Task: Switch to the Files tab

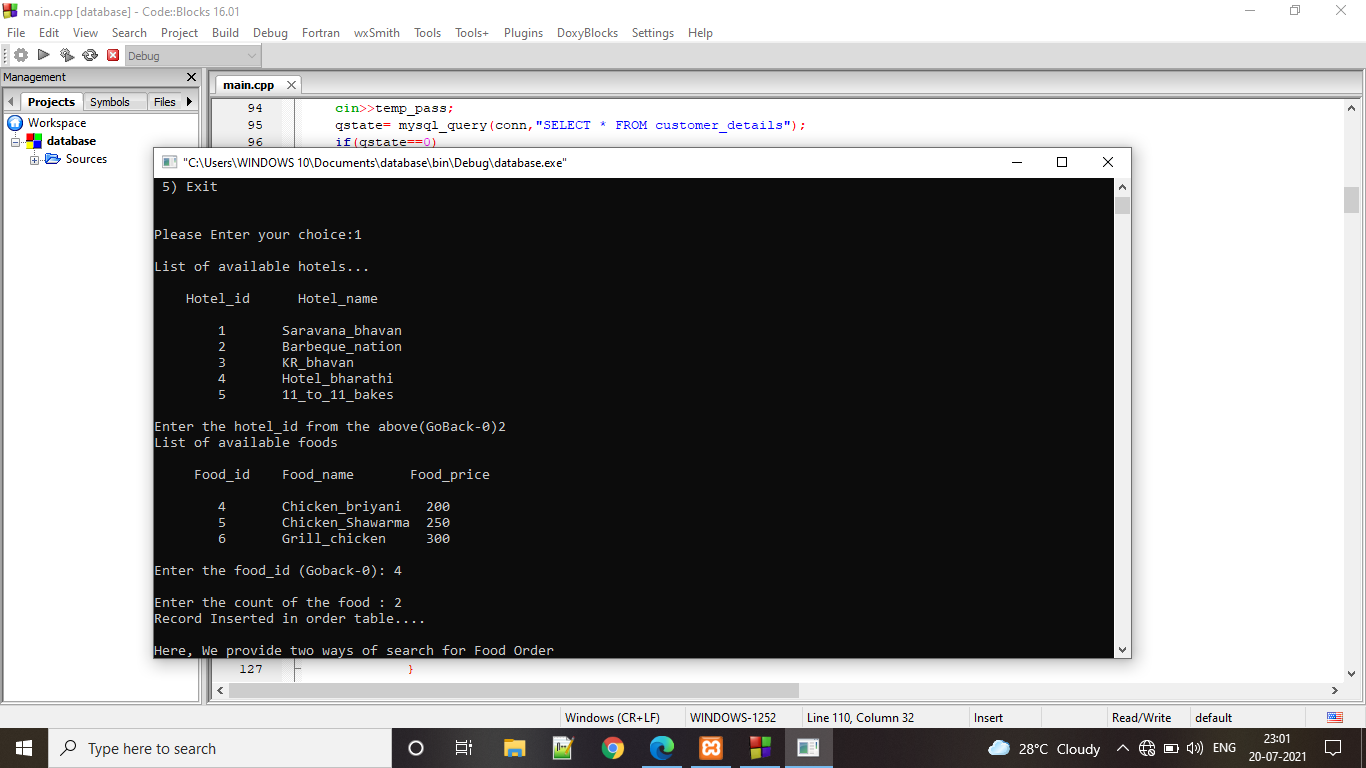Action: click(x=165, y=102)
